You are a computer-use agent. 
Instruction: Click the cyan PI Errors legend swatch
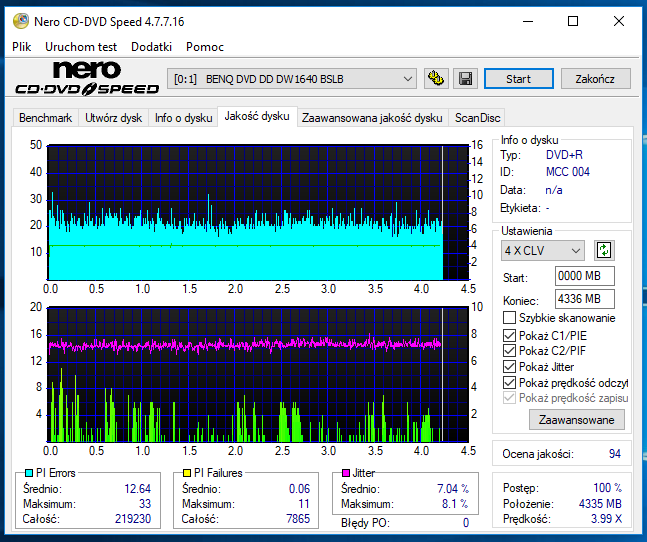pyautogui.click(x=29, y=473)
